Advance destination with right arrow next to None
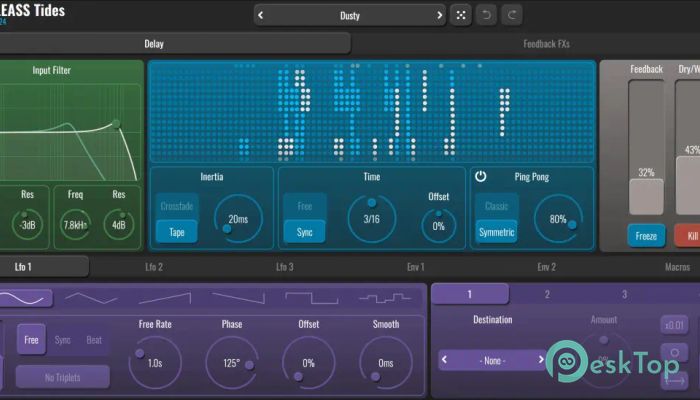This screenshot has height=400, width=700. point(542,360)
